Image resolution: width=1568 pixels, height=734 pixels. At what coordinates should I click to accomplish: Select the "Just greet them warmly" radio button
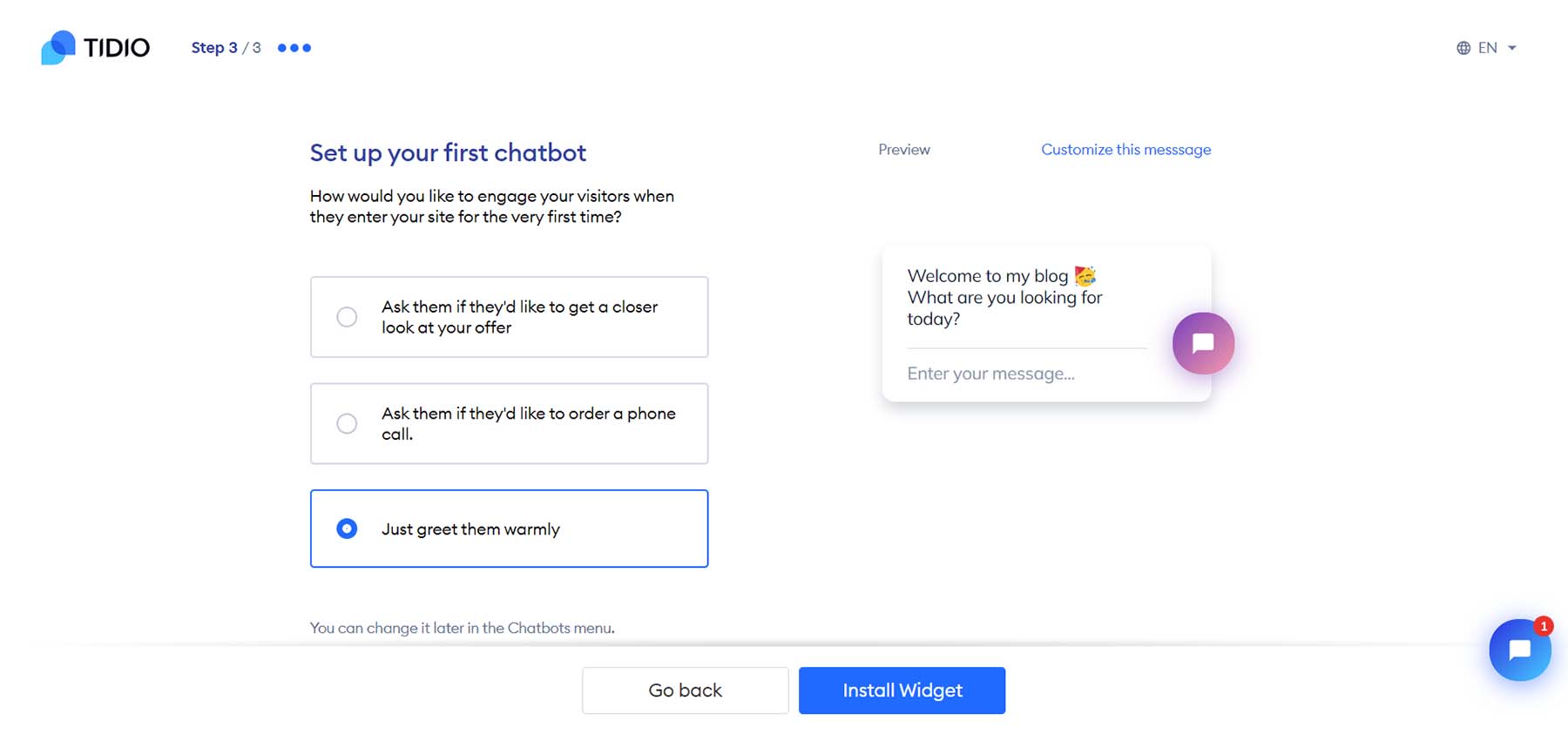[347, 529]
